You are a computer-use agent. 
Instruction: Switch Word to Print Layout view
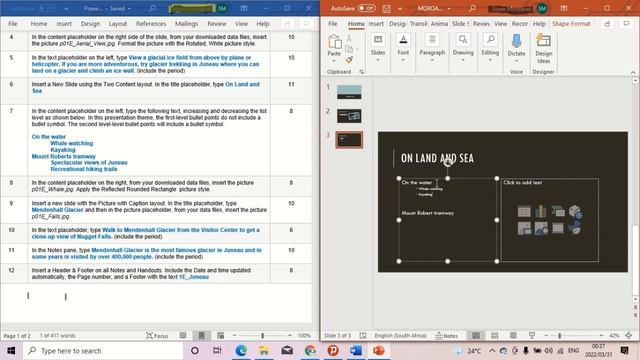pyautogui.click(x=202, y=336)
